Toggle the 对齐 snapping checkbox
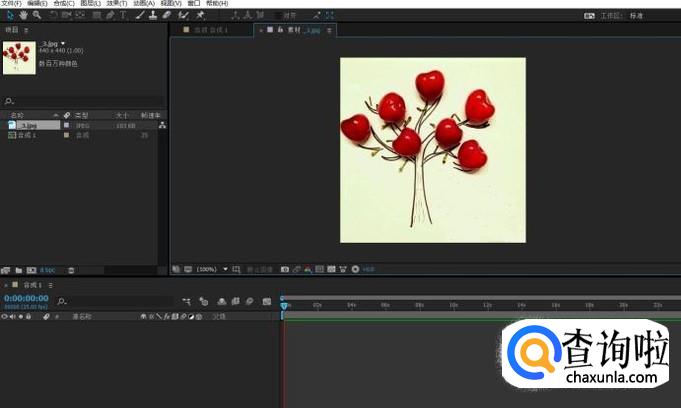This screenshot has height=408, width=681. tap(277, 16)
